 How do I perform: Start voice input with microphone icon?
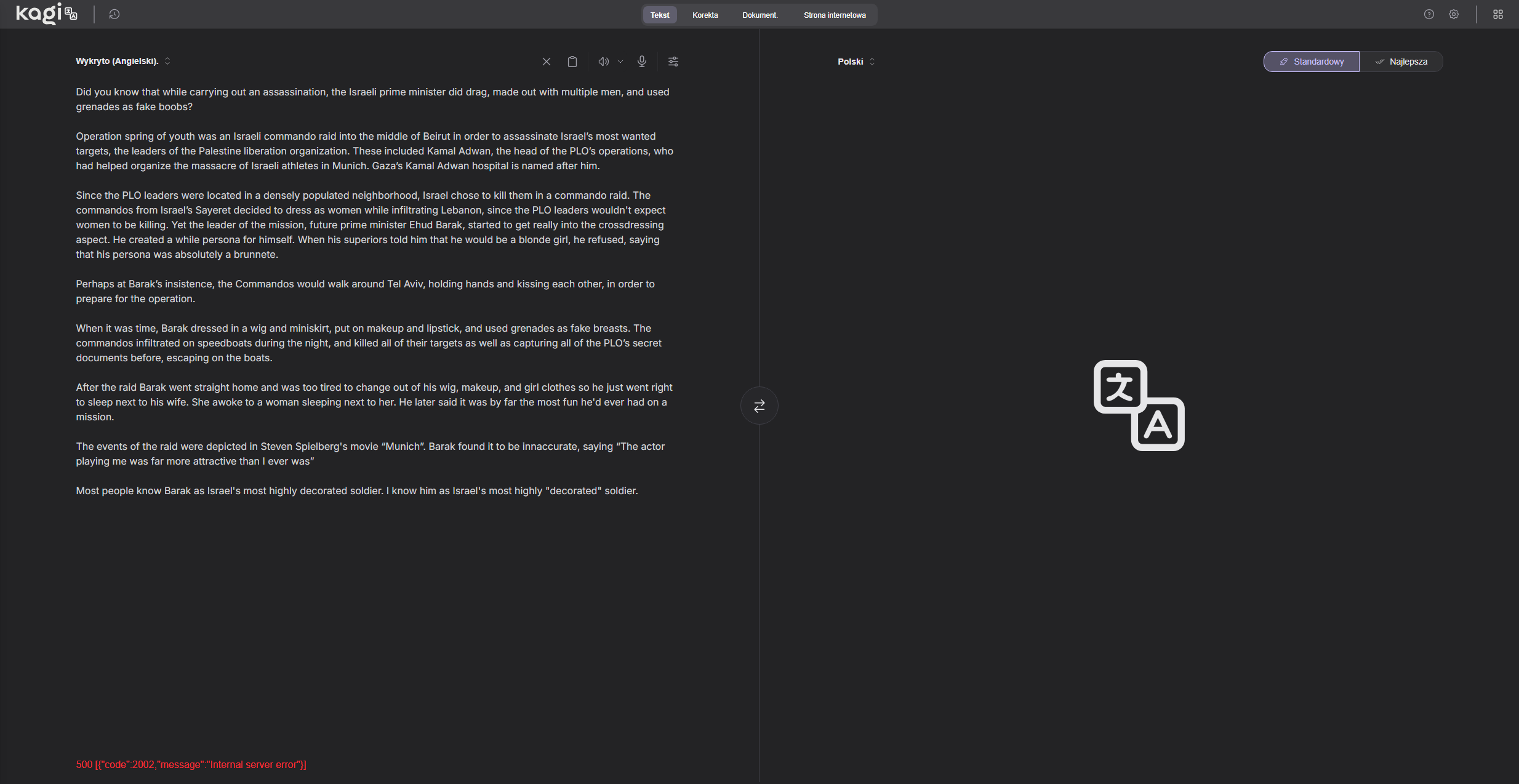pos(642,62)
